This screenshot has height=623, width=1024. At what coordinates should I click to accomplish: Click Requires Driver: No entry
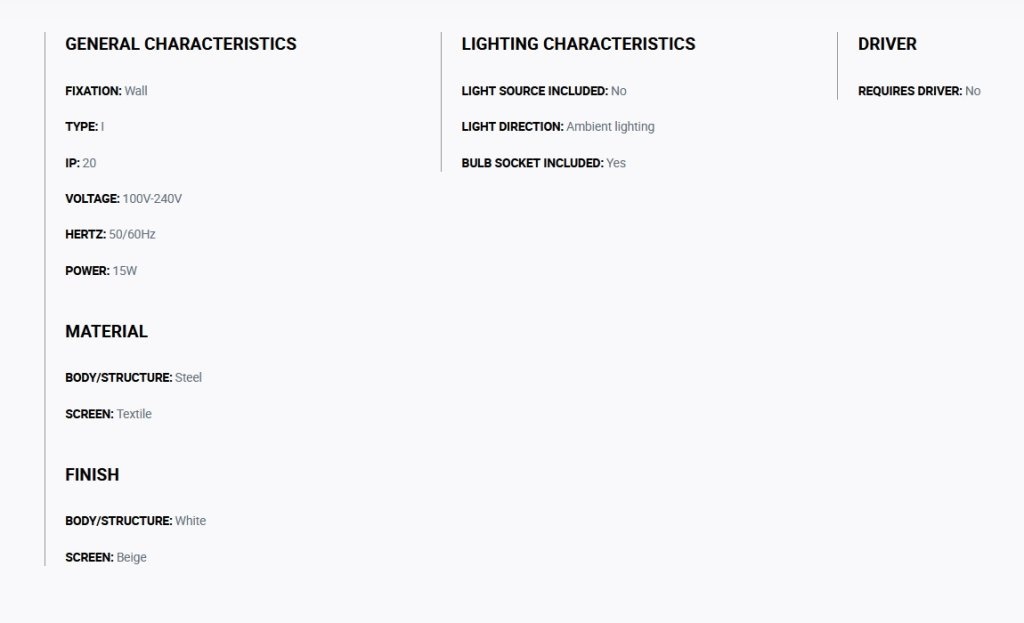tap(919, 91)
